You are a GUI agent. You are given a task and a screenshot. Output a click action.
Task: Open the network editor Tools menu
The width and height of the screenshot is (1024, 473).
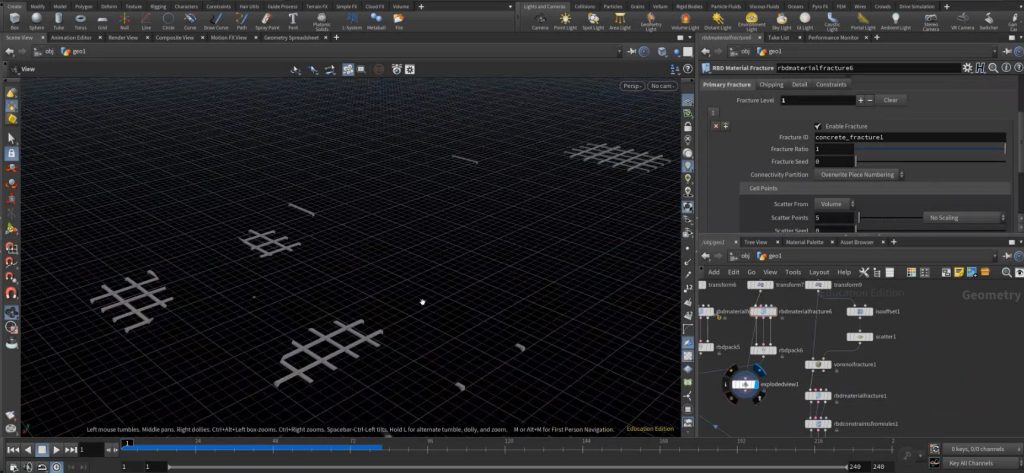click(793, 272)
